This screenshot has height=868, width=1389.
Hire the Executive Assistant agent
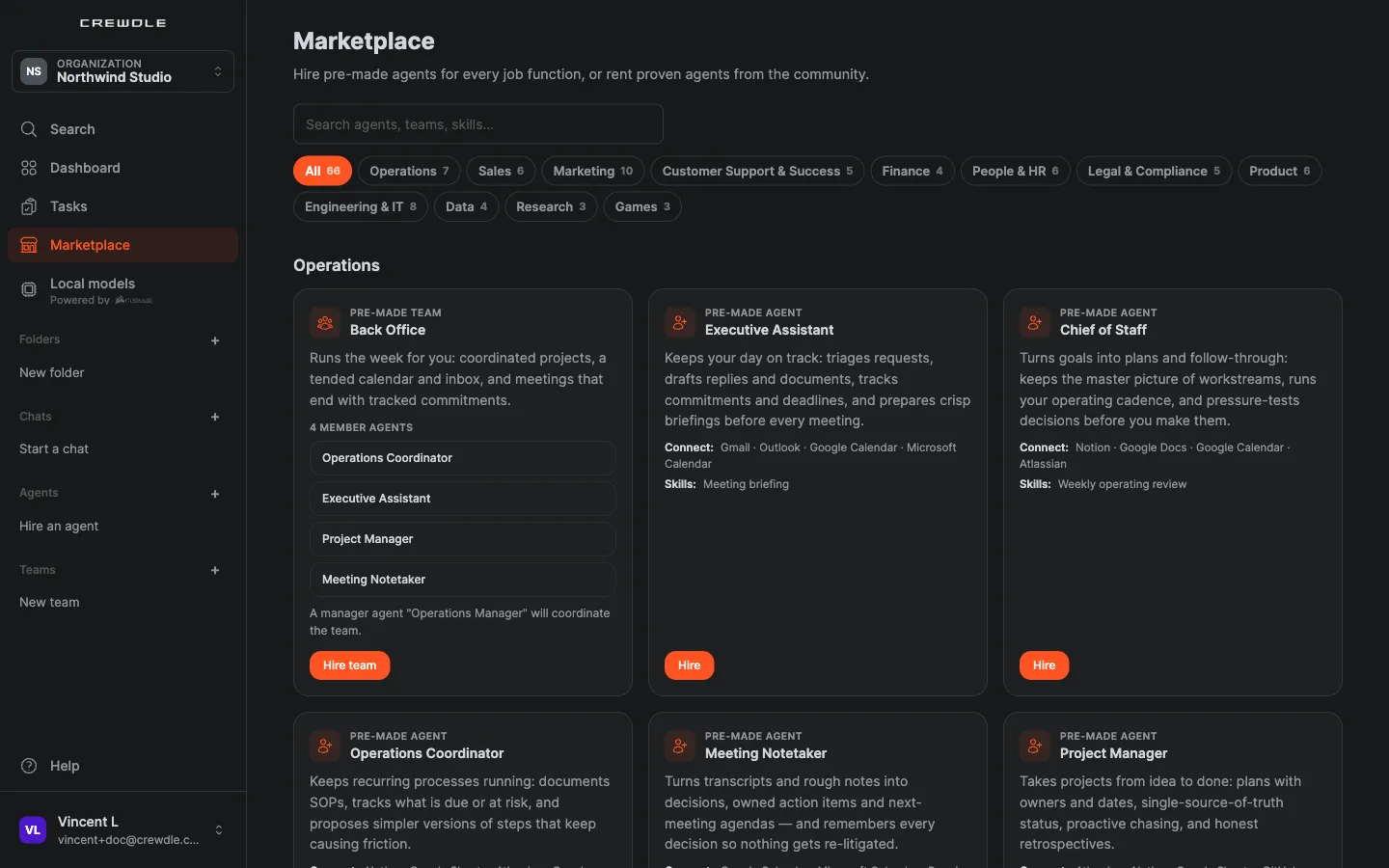(690, 665)
